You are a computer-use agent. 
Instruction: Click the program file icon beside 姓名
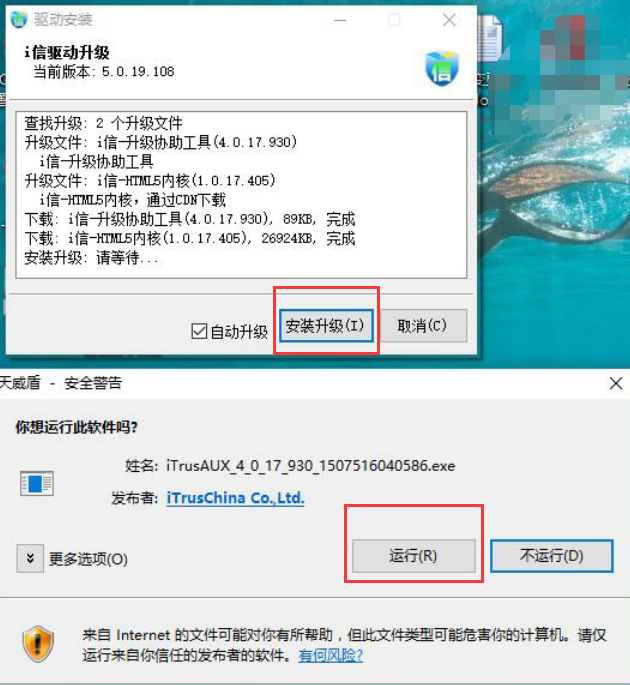tap(37, 484)
